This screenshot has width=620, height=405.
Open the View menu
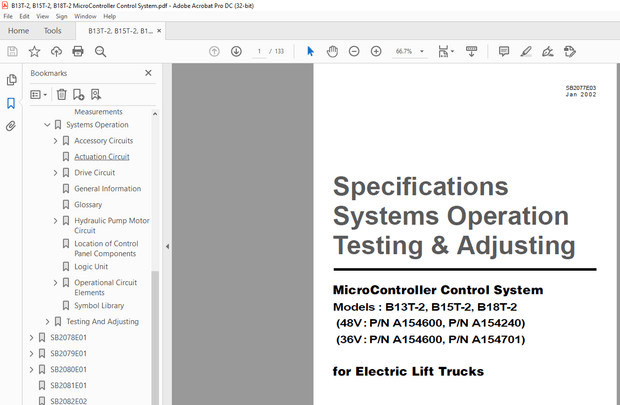click(43, 17)
